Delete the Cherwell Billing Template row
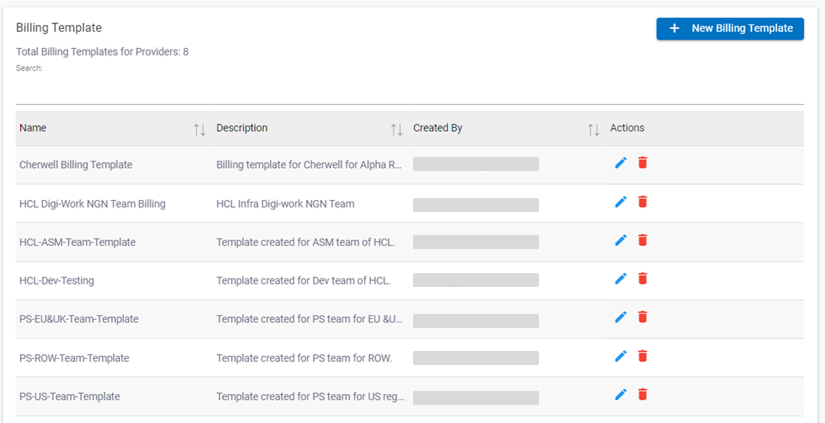Image resolution: width=825 pixels, height=423 pixels. coord(642,163)
